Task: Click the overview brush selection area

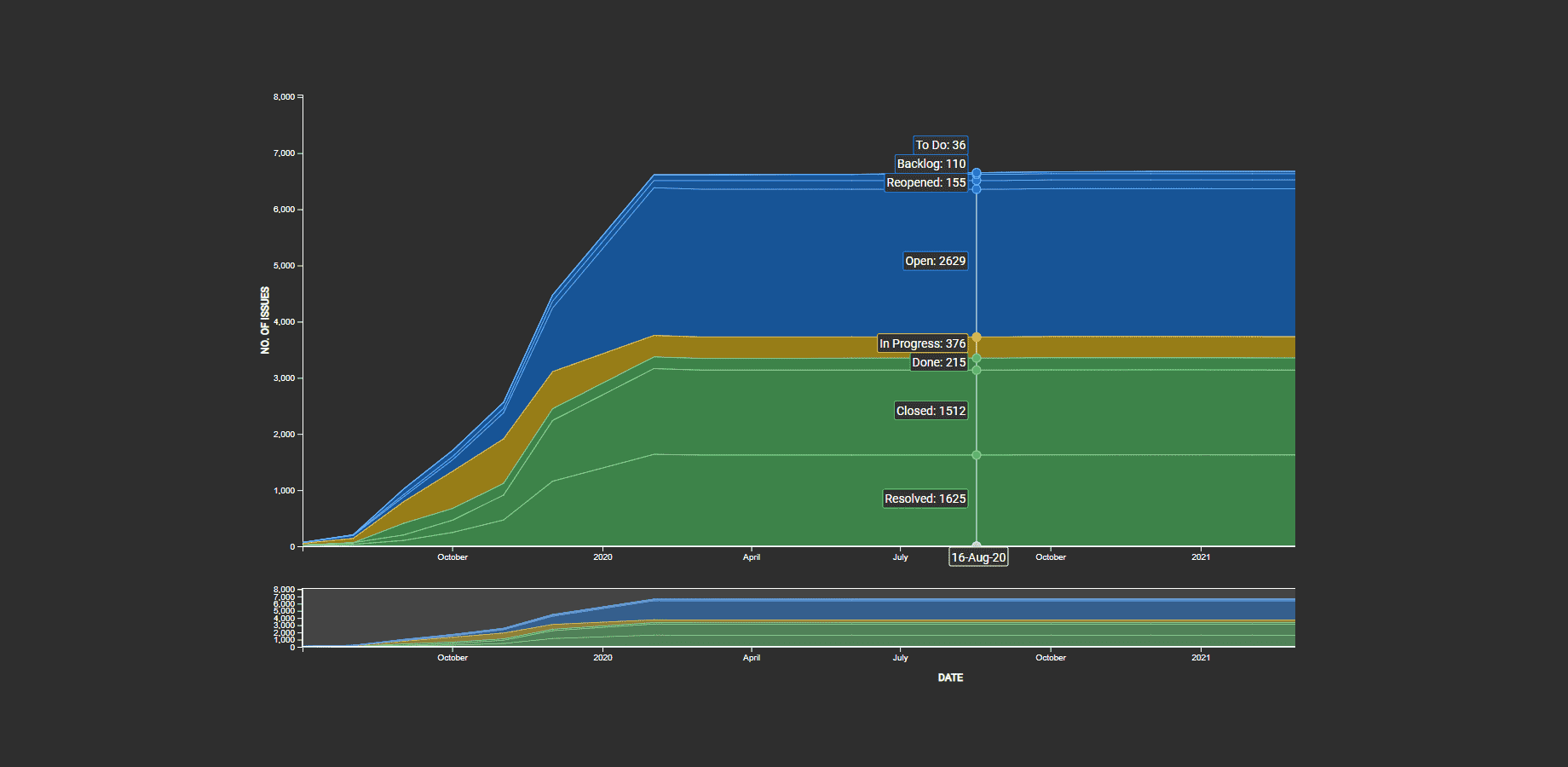Action: pos(798,618)
